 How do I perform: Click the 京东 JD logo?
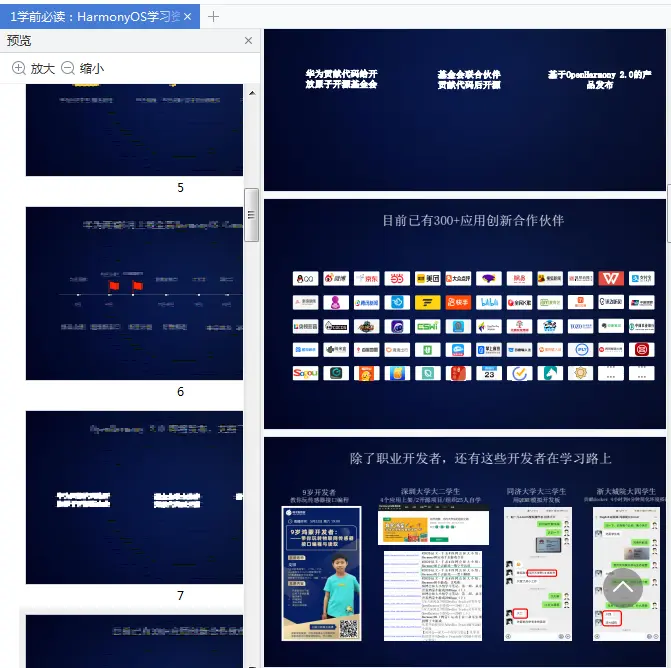(367, 279)
